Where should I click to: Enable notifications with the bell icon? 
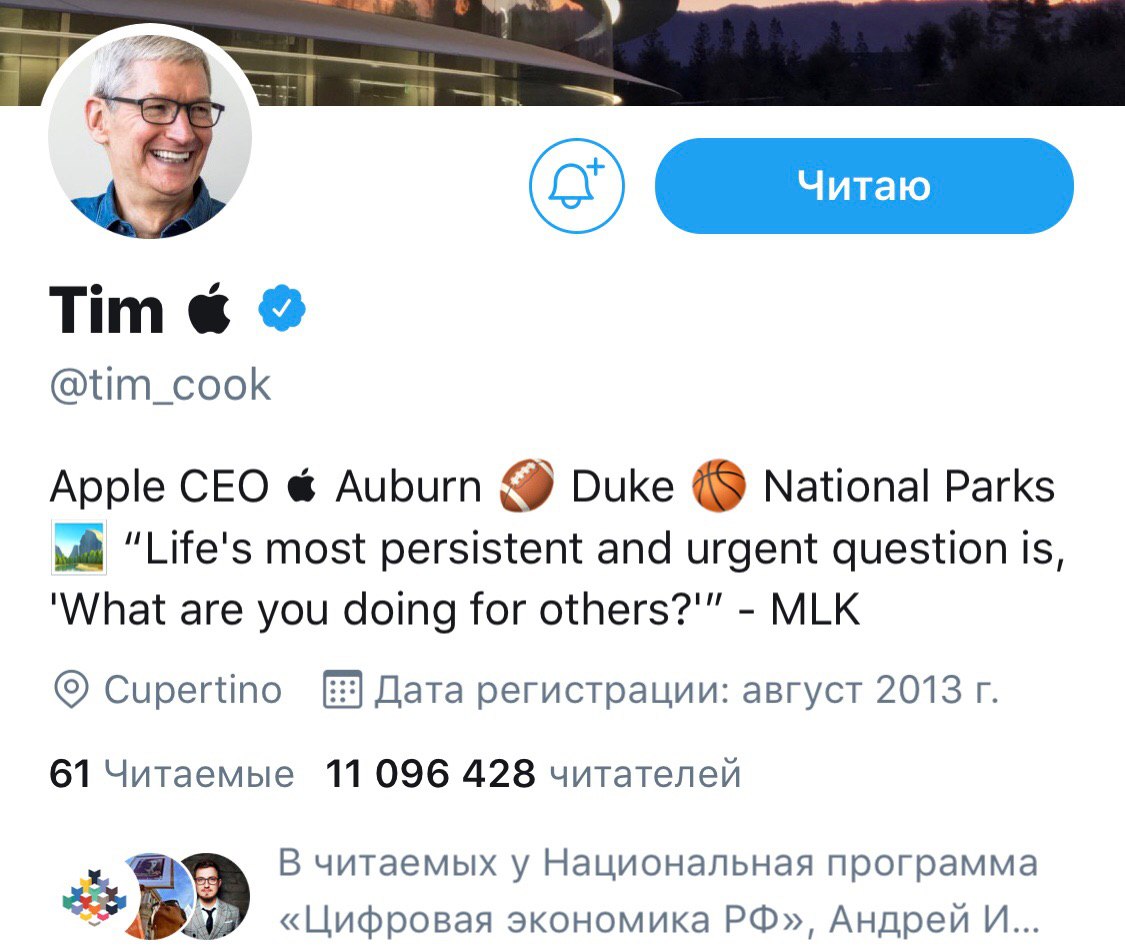[577, 185]
